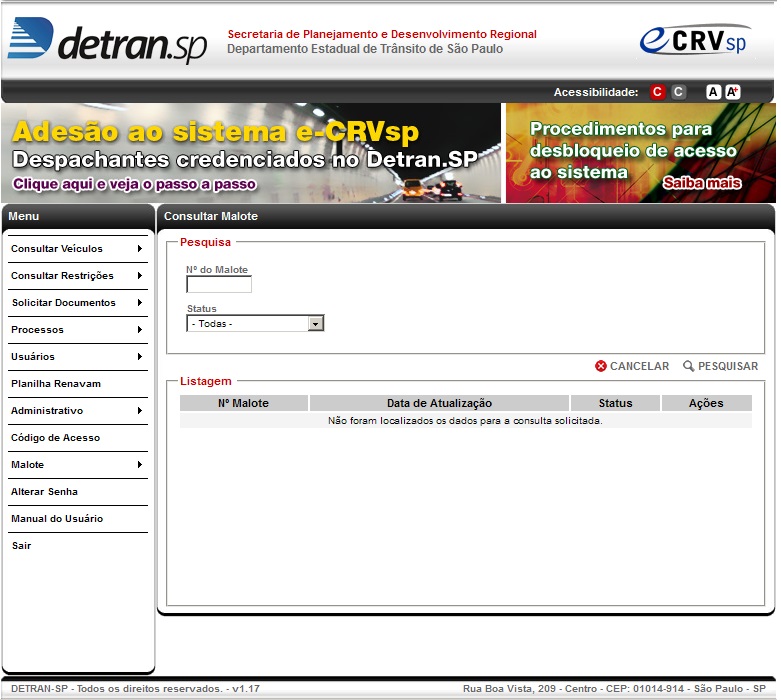Expand the Solicitar Documentos submenu arrow
The width and height of the screenshot is (781, 700).
point(140,302)
